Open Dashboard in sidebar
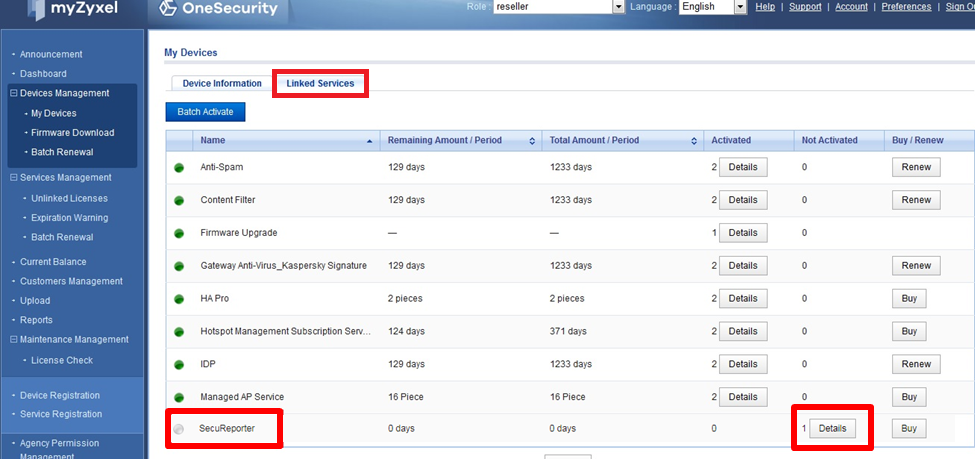 point(43,73)
